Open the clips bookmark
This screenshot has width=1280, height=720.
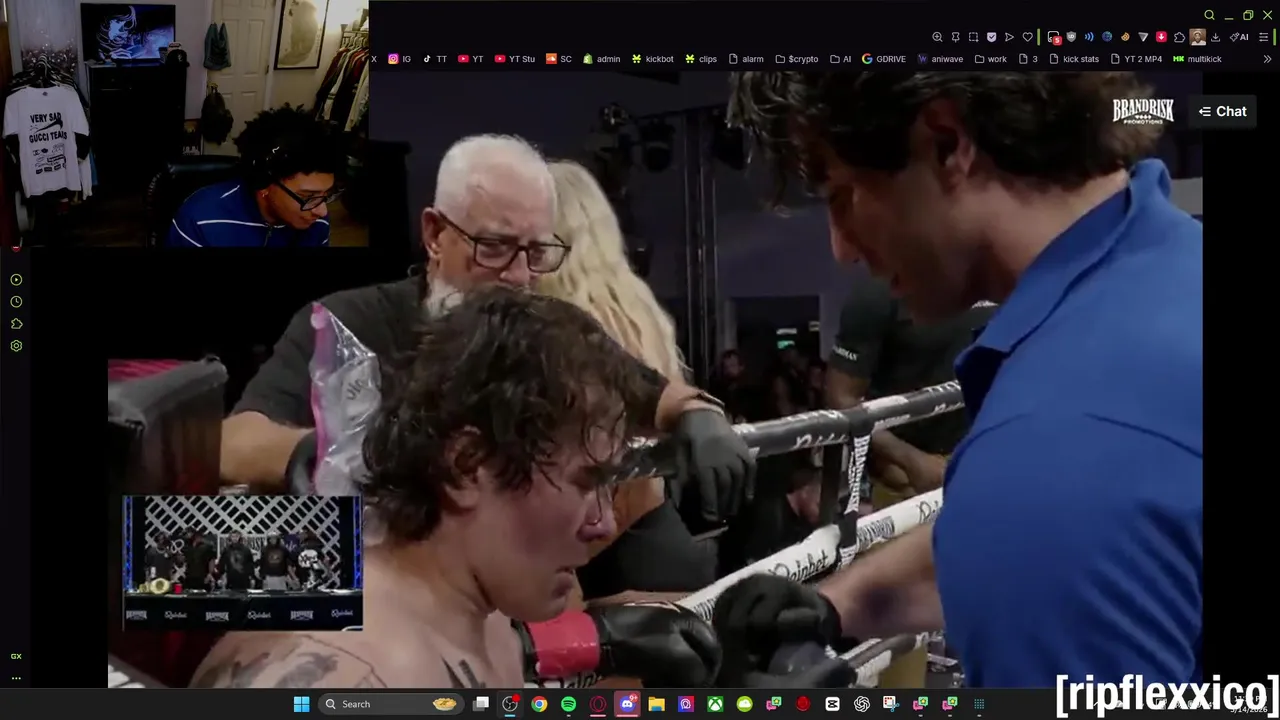coord(700,59)
